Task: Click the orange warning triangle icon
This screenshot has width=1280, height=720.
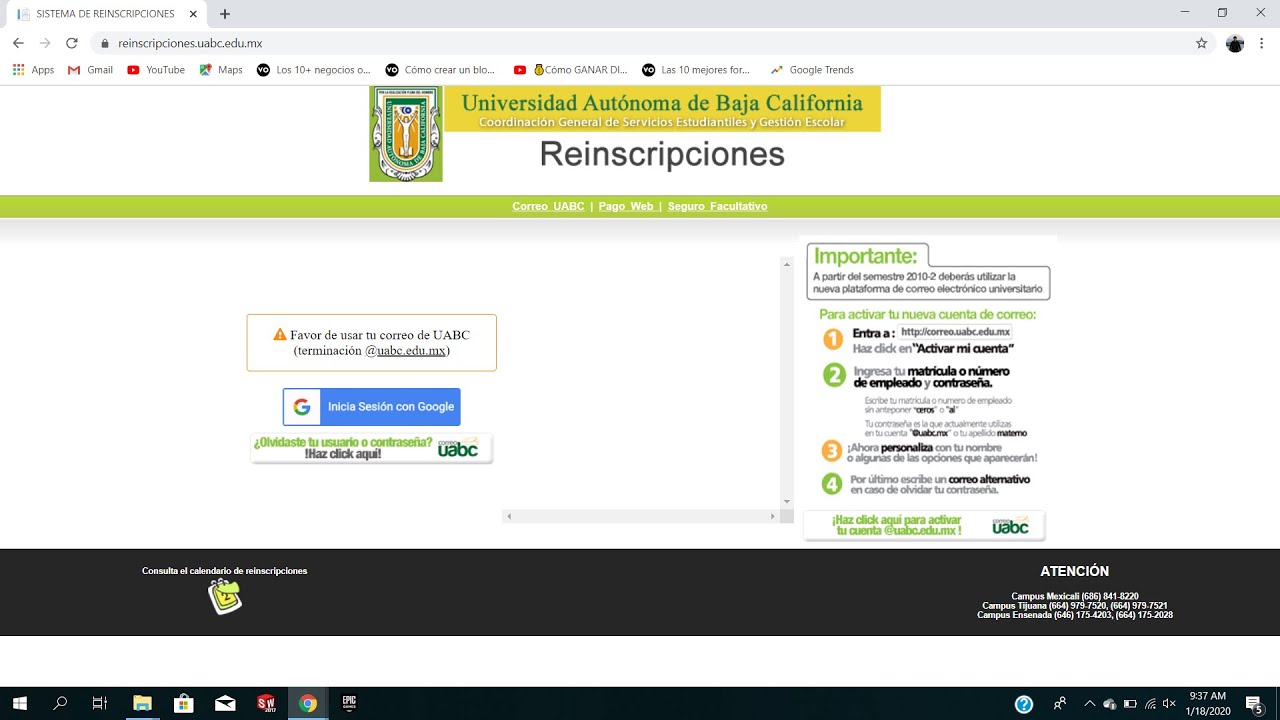Action: click(280, 335)
